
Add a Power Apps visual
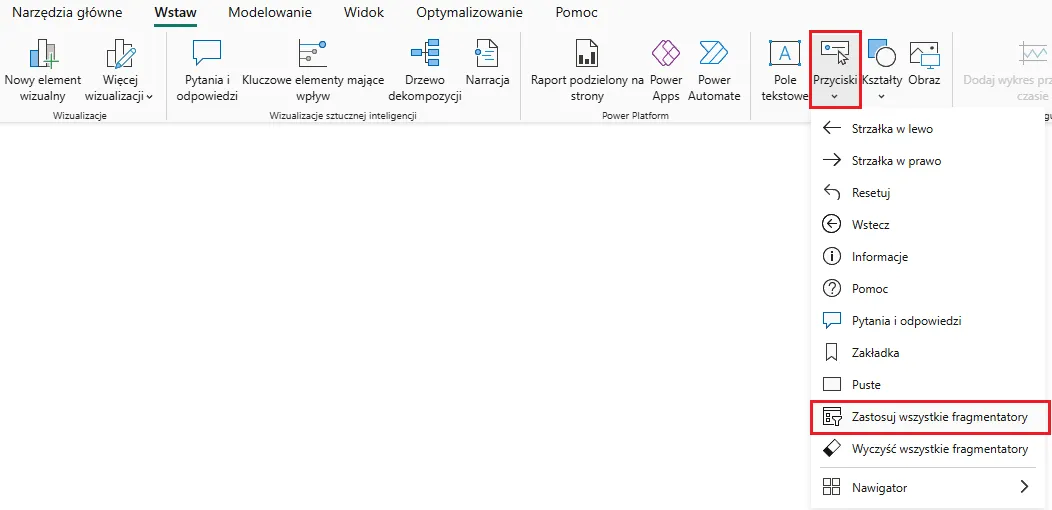pos(665,55)
